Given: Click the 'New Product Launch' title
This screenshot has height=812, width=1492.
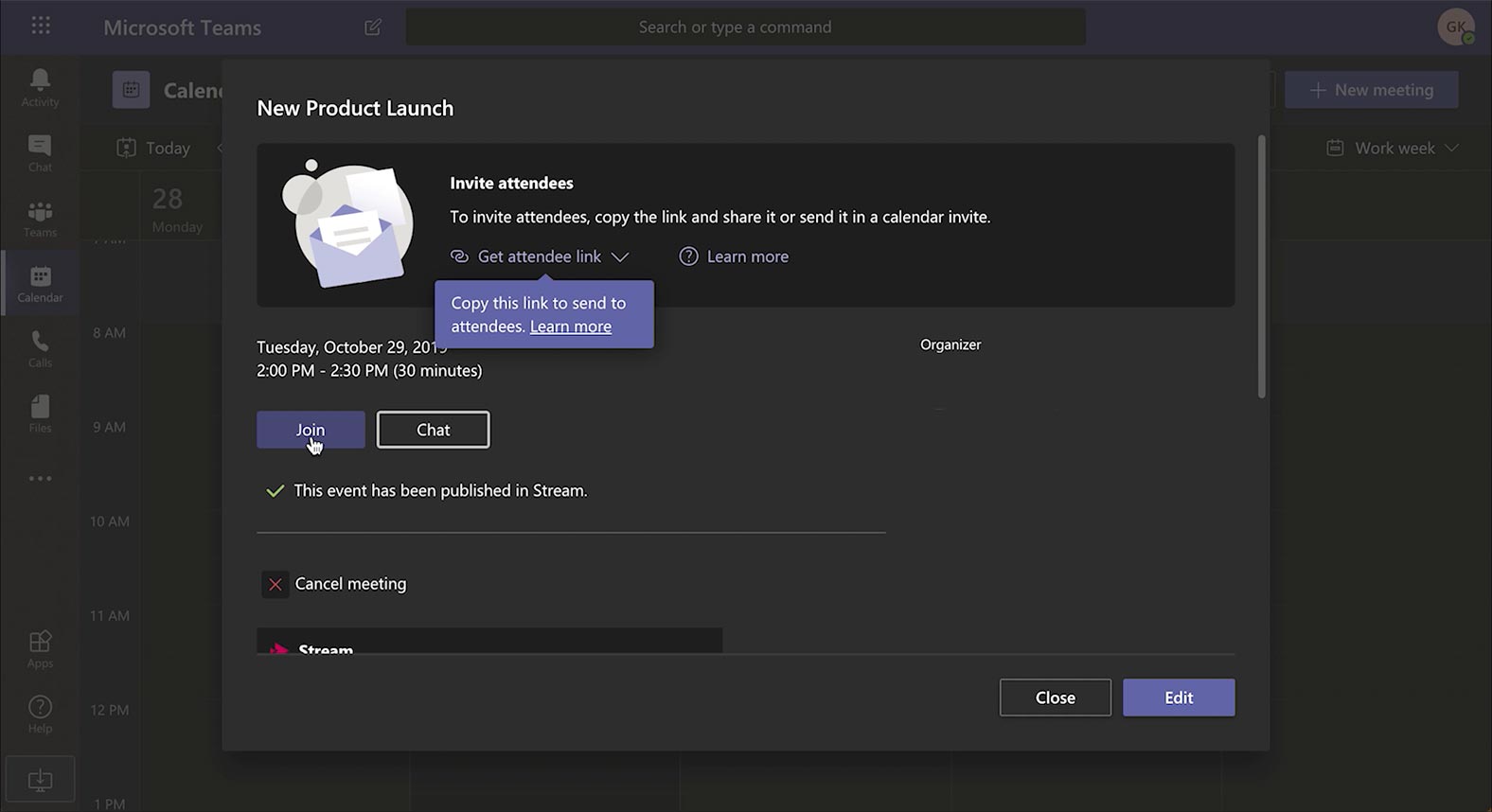Looking at the screenshot, I should click(355, 108).
